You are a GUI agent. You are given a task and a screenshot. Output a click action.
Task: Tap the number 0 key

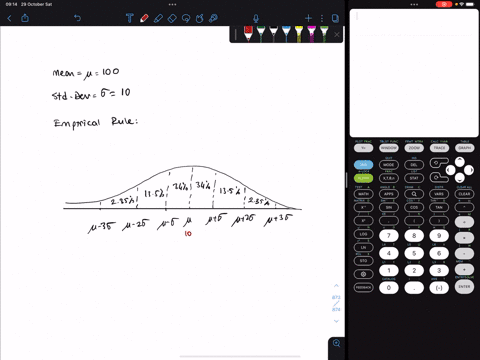tap(389, 288)
